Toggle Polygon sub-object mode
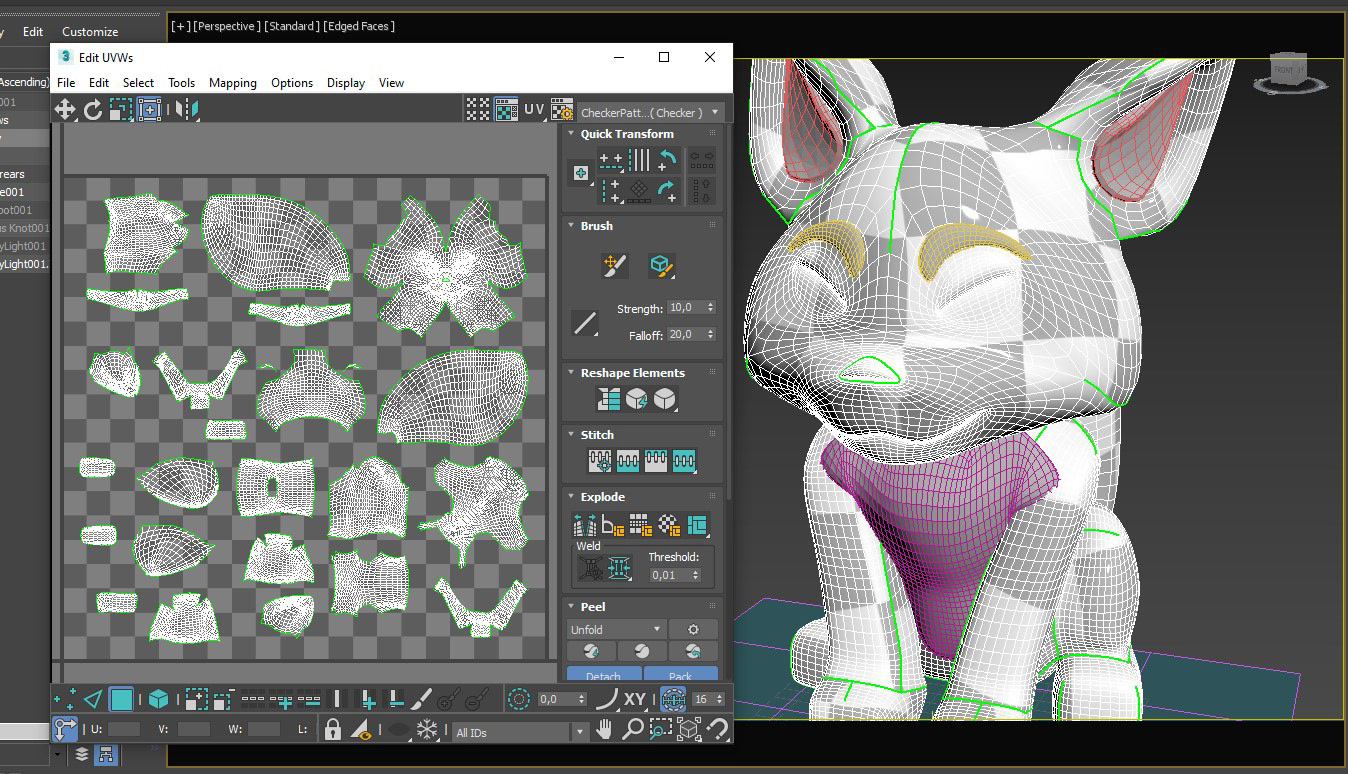 tap(122, 699)
